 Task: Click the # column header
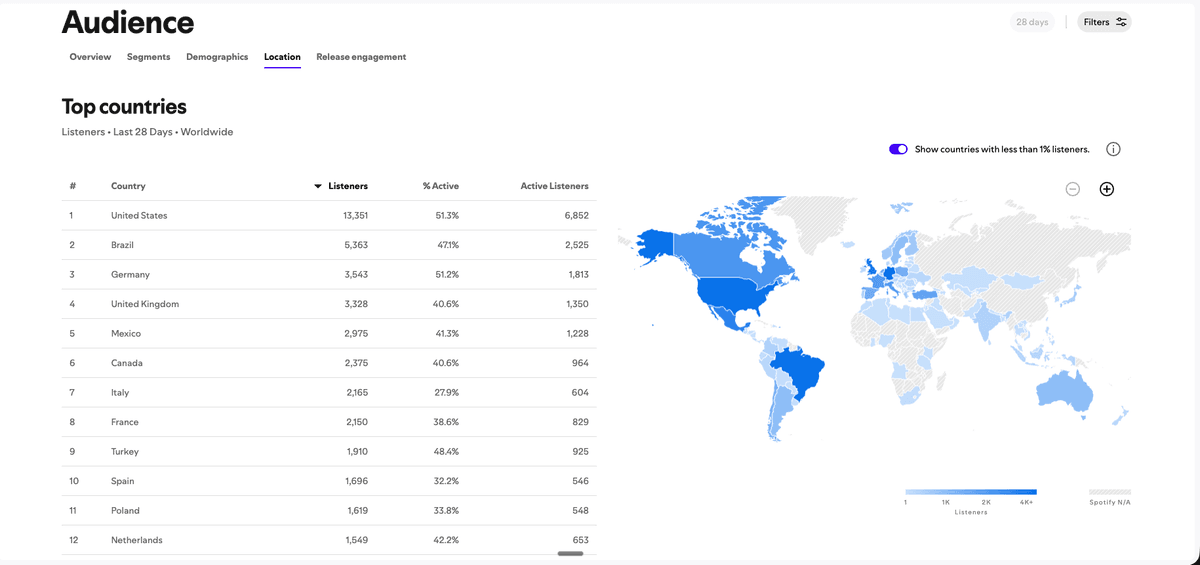click(x=73, y=186)
